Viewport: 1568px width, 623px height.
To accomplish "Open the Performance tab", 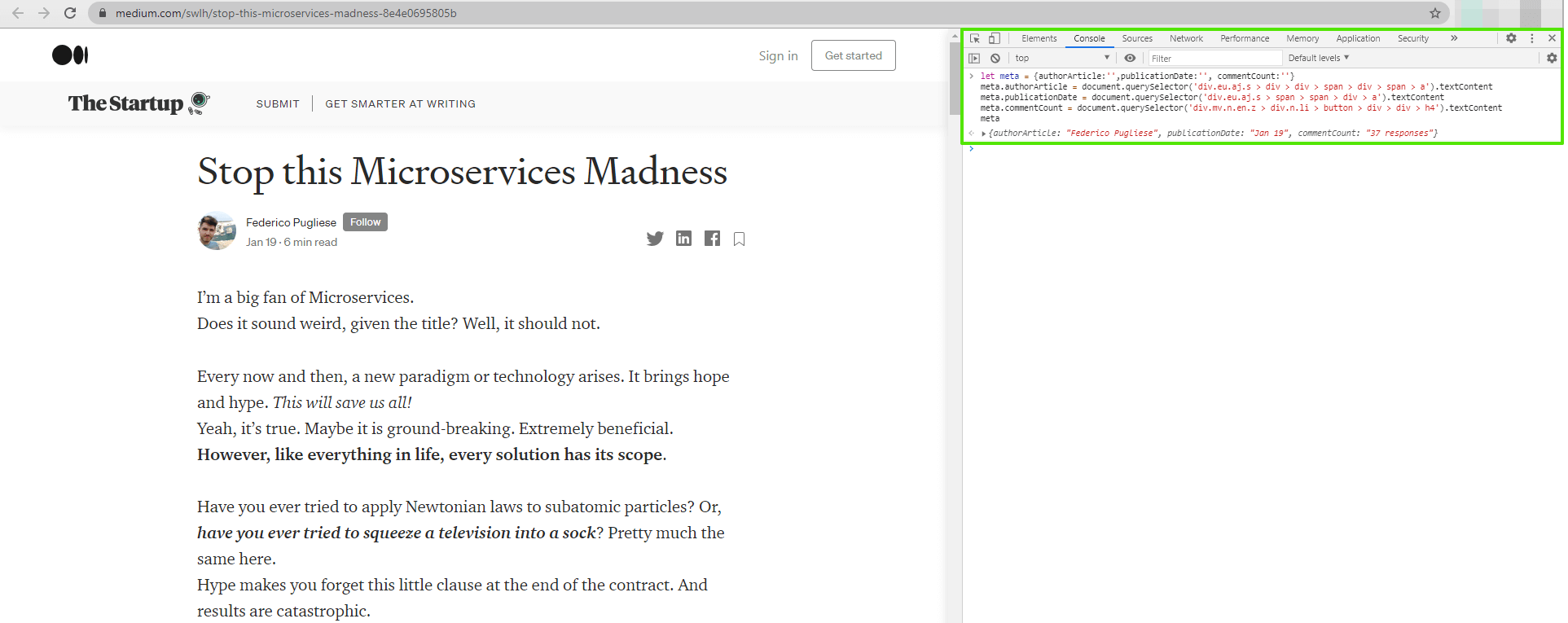I will pos(1245,38).
